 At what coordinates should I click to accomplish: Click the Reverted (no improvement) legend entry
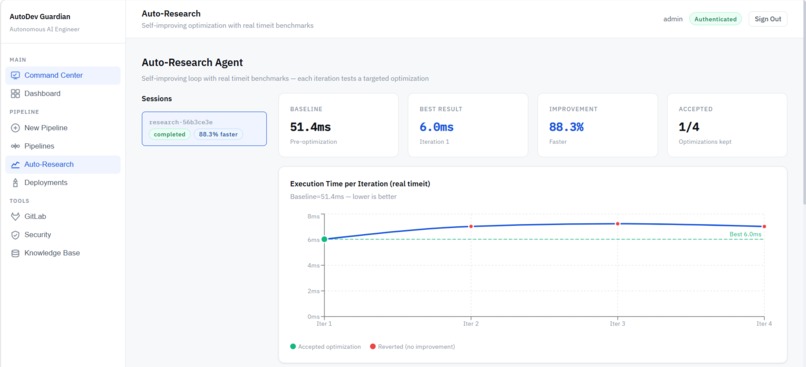pos(413,346)
